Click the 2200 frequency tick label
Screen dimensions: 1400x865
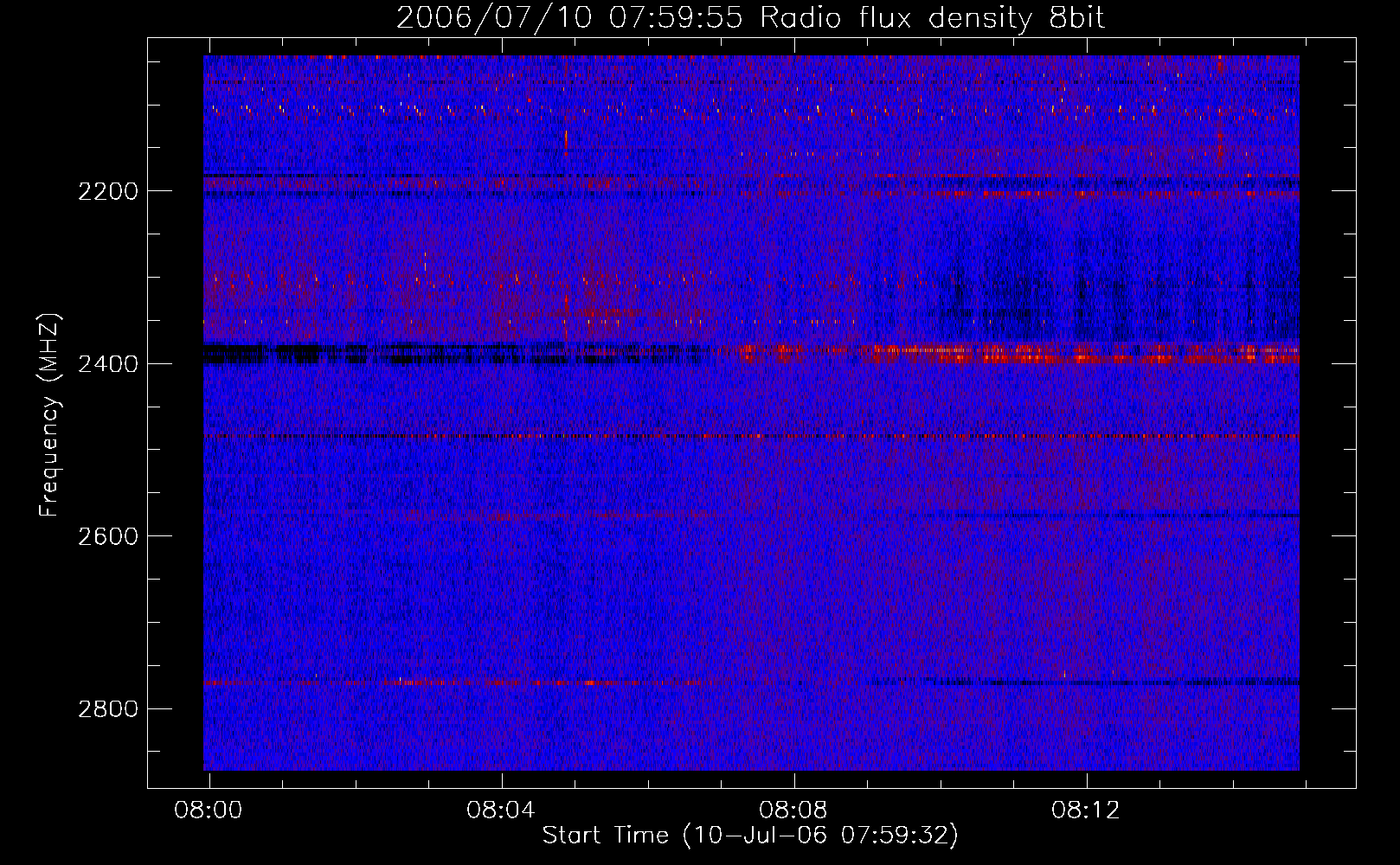tap(108, 191)
